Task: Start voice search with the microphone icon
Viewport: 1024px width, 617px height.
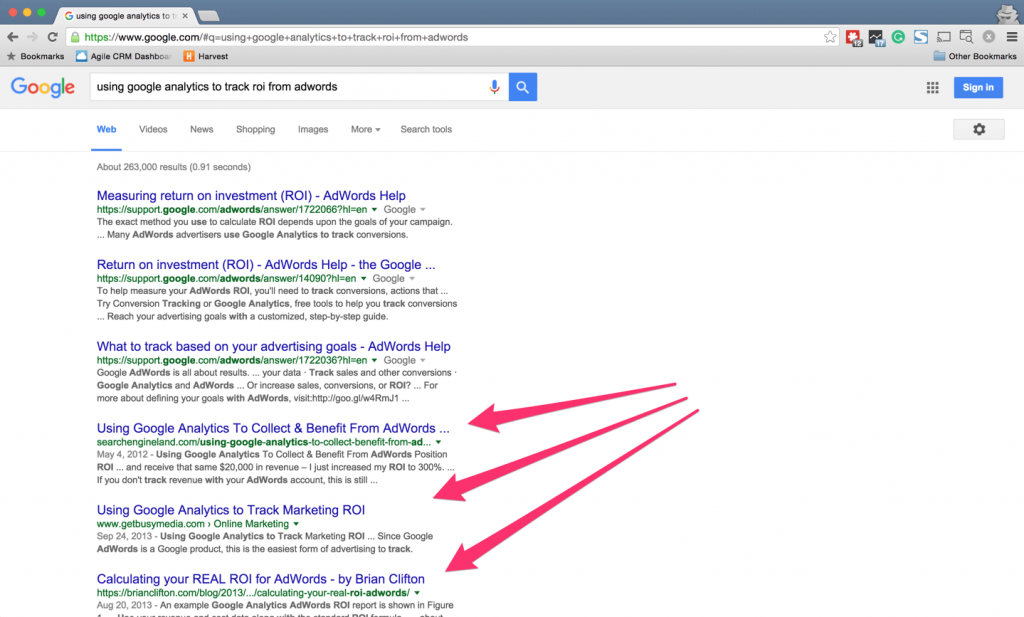Action: coord(494,87)
